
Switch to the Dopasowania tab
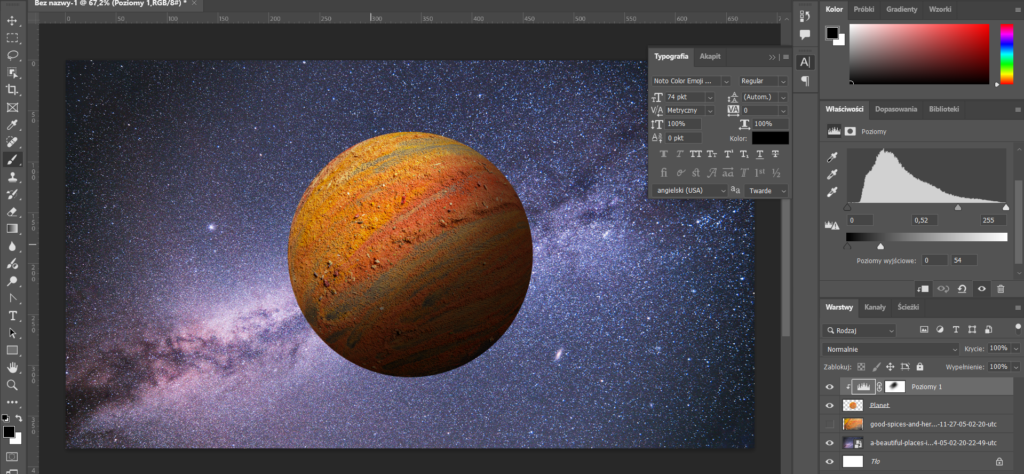pyautogui.click(x=896, y=109)
